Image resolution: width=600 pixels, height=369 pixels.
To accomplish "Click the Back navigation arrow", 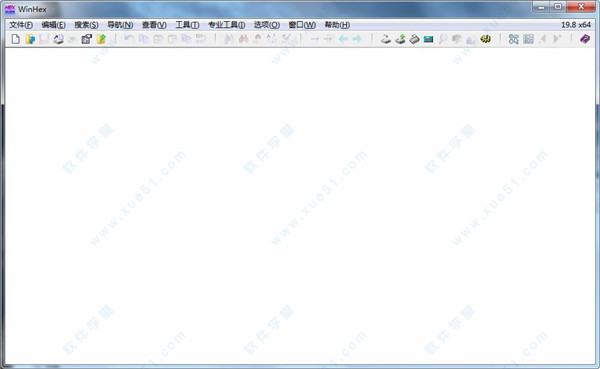I will tap(343, 39).
